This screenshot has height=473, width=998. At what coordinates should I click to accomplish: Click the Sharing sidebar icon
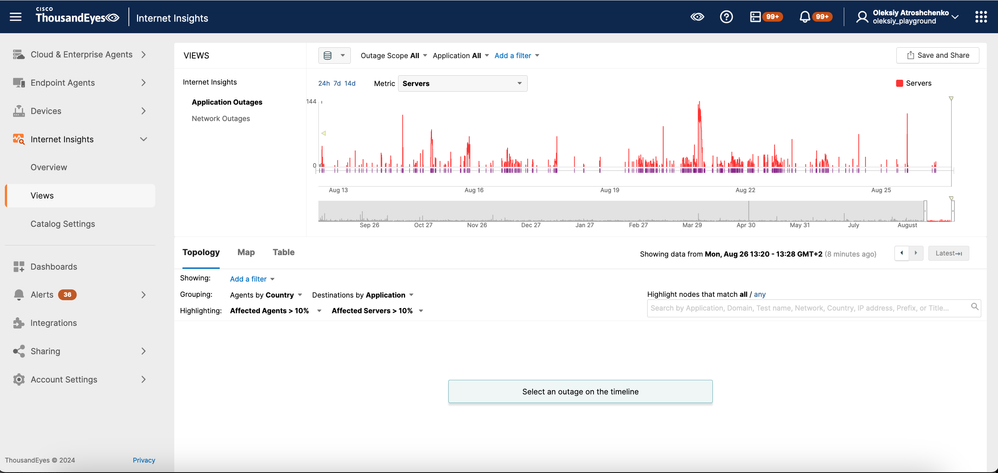(18, 351)
